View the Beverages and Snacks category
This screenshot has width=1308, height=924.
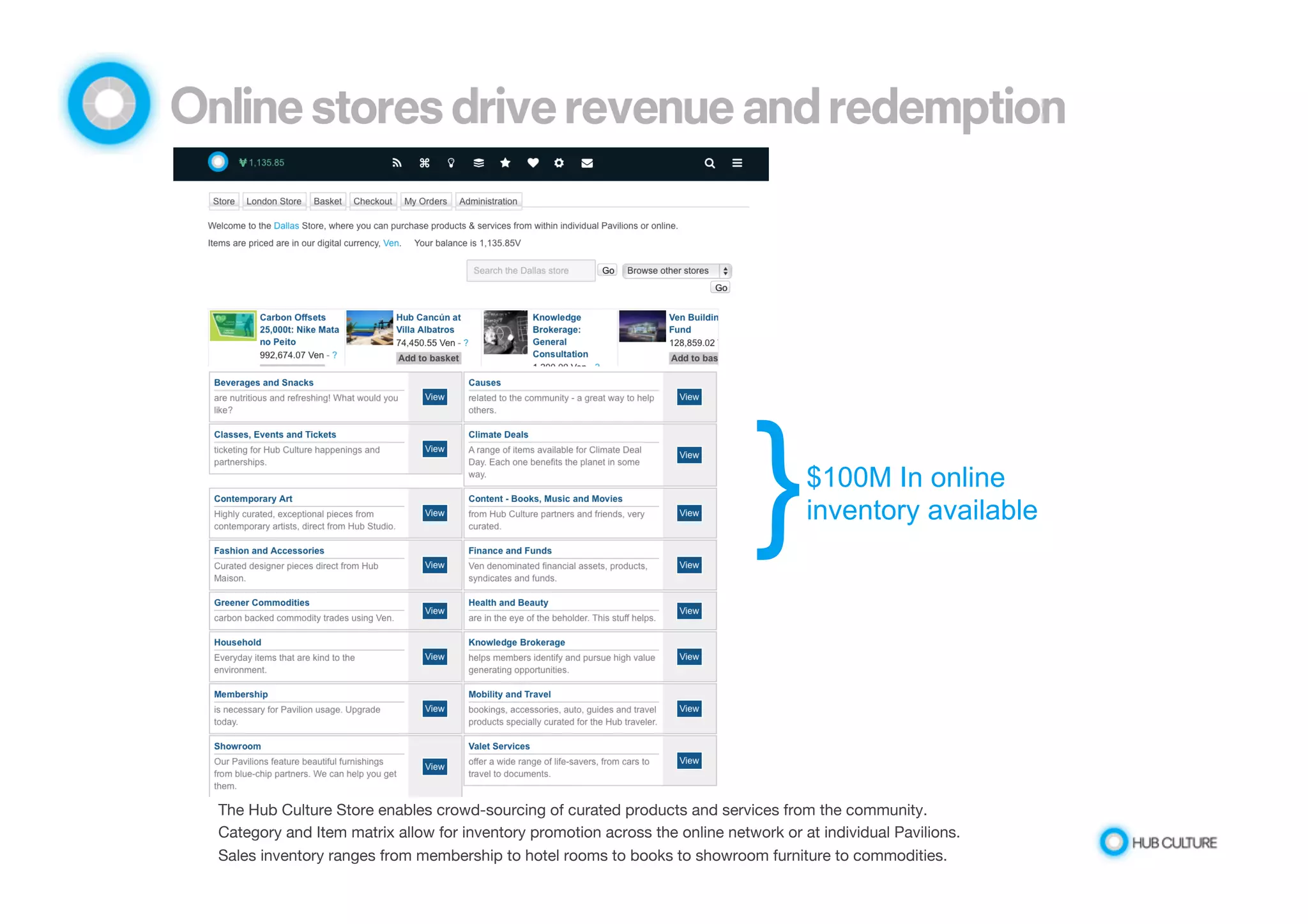435,397
